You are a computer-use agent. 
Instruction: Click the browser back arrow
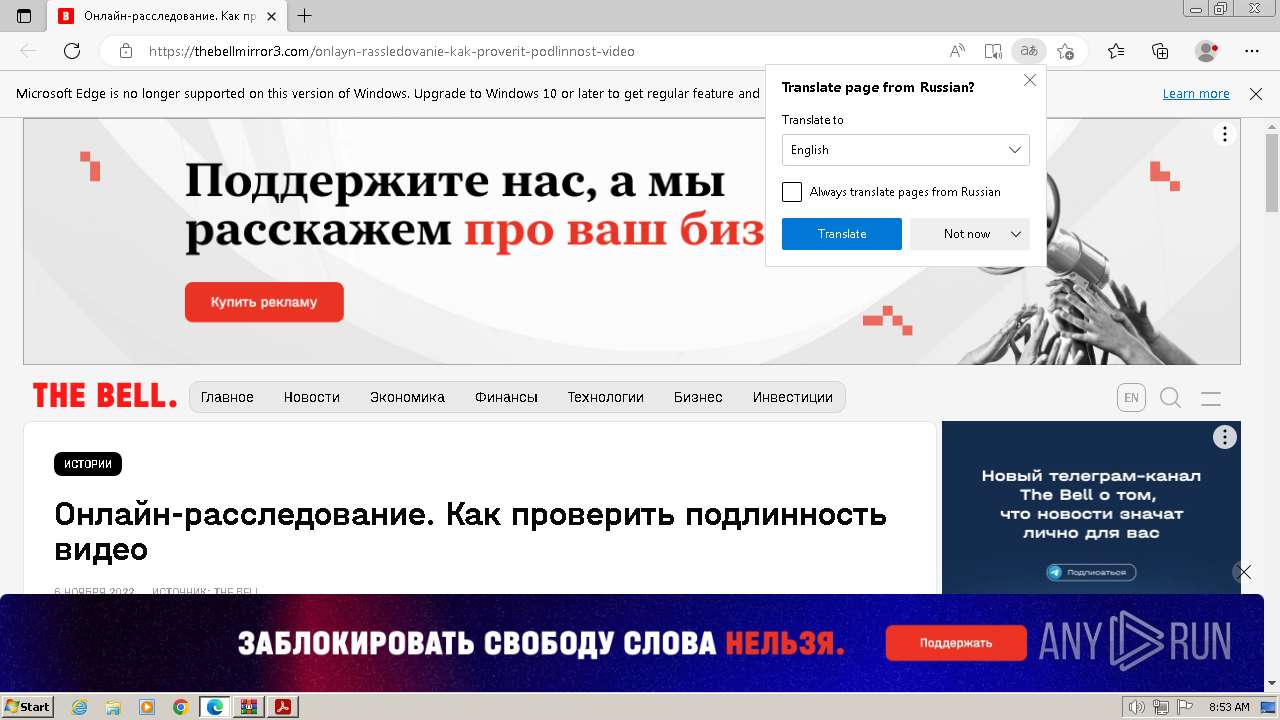coord(28,51)
